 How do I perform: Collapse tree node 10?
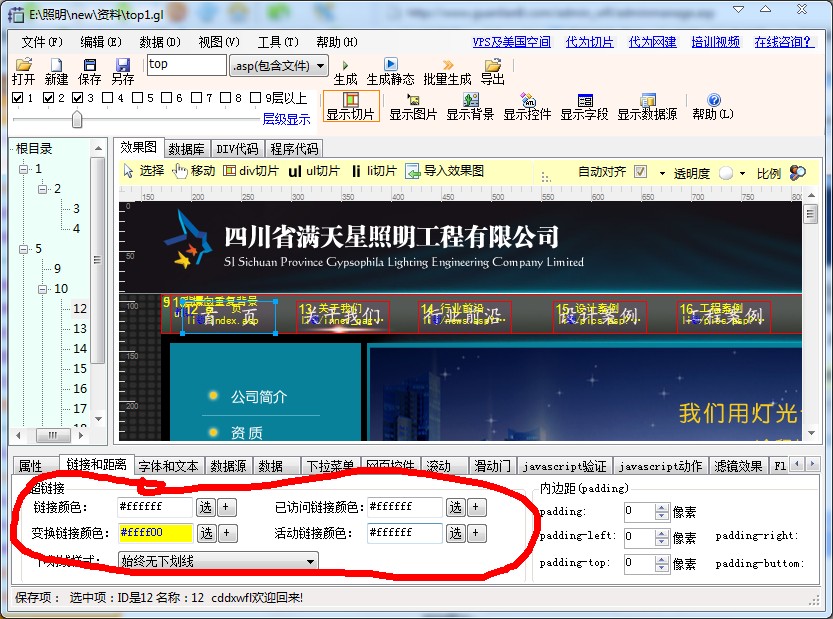click(x=42, y=289)
